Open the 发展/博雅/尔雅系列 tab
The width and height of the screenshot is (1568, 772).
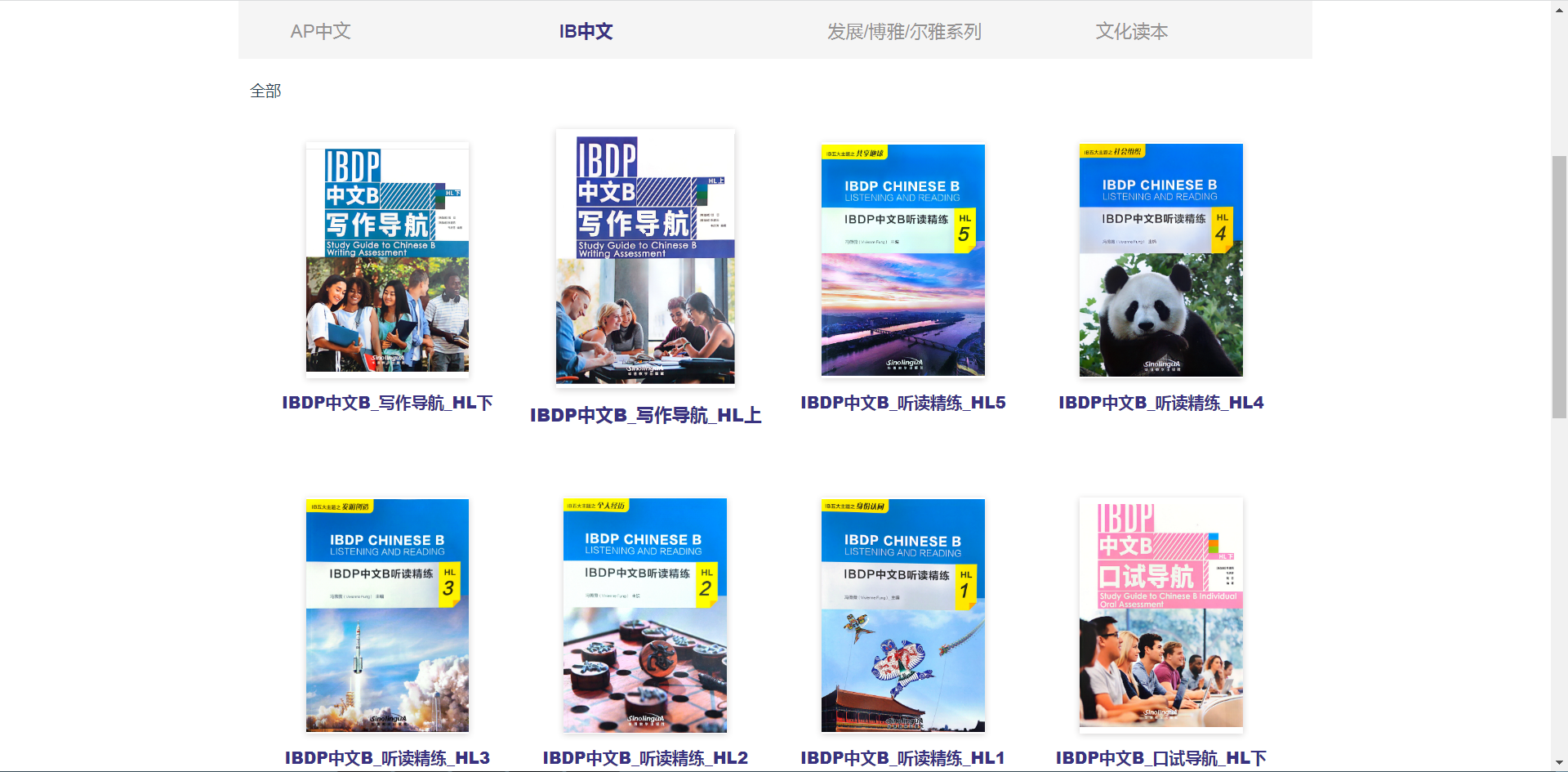tap(905, 31)
